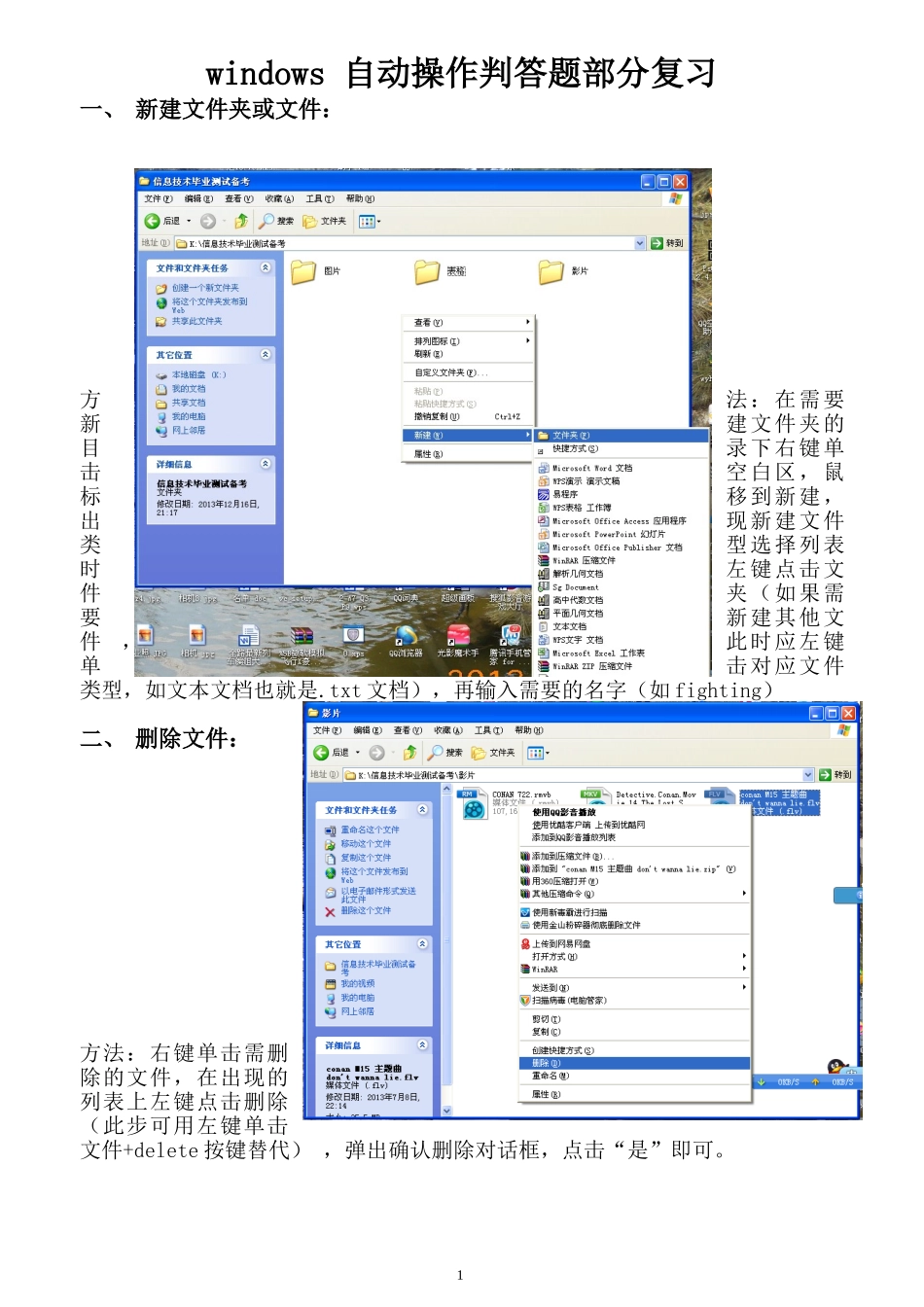Screen dimensions: 924x1307
Task: Choose 自定义文件夹 from the context menu
Action: pos(469,372)
